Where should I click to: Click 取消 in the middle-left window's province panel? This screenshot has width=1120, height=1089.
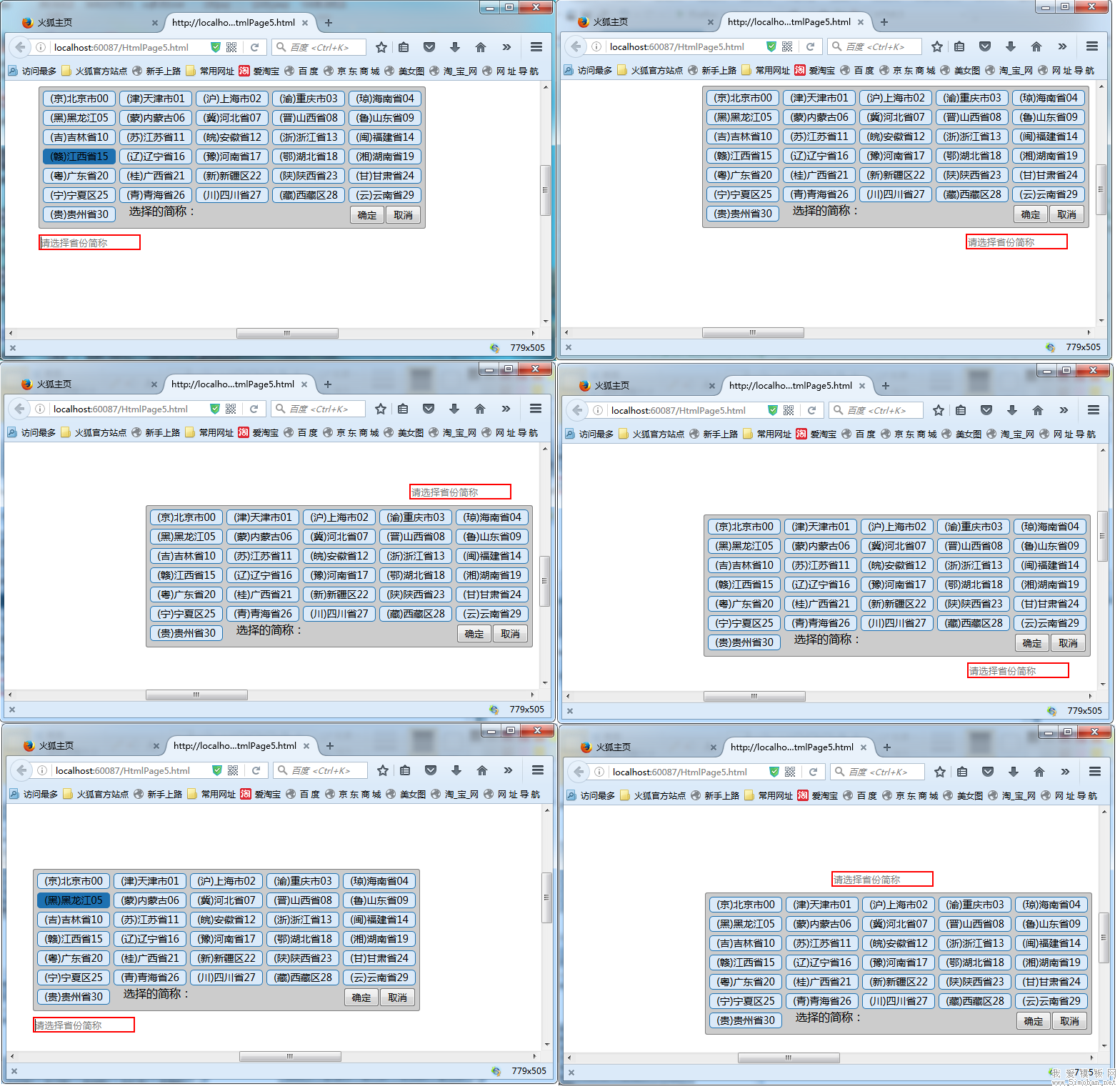tap(510, 634)
